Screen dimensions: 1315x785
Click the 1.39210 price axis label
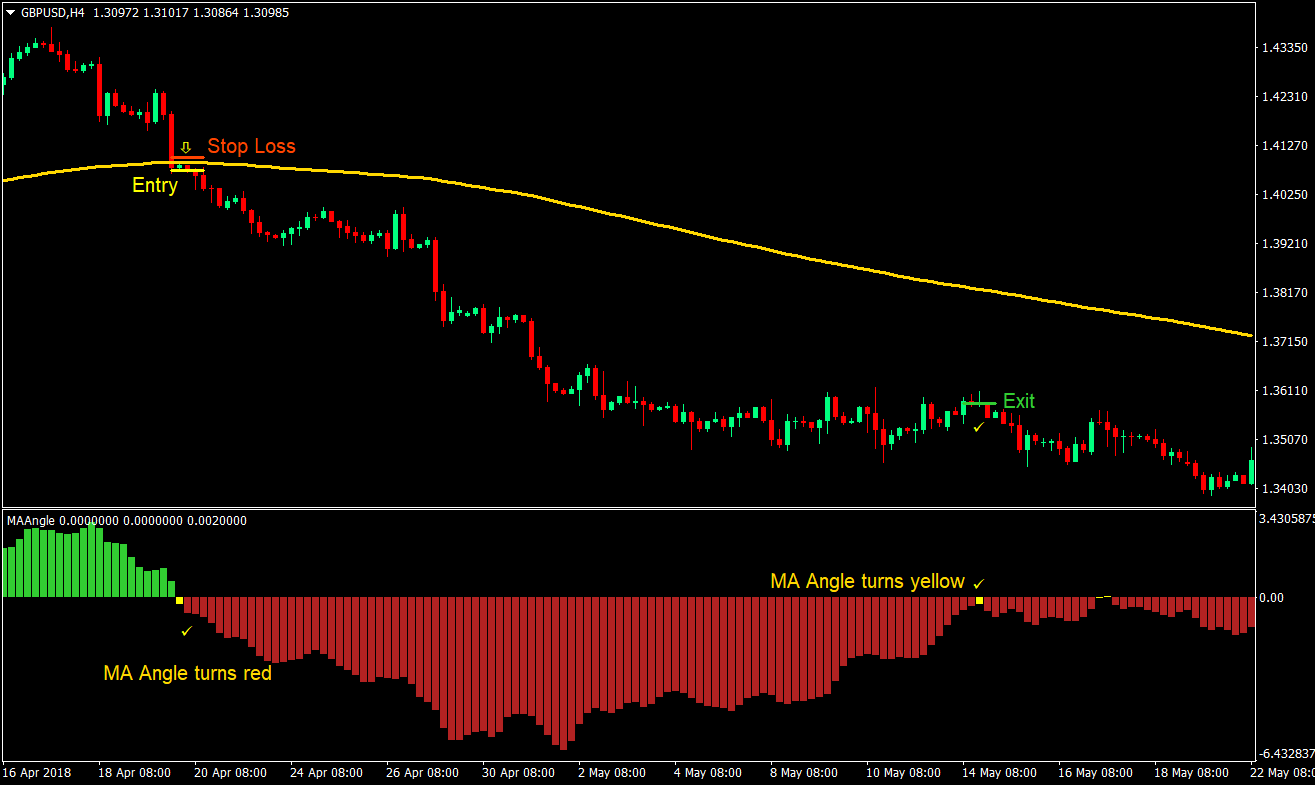pos(1284,244)
